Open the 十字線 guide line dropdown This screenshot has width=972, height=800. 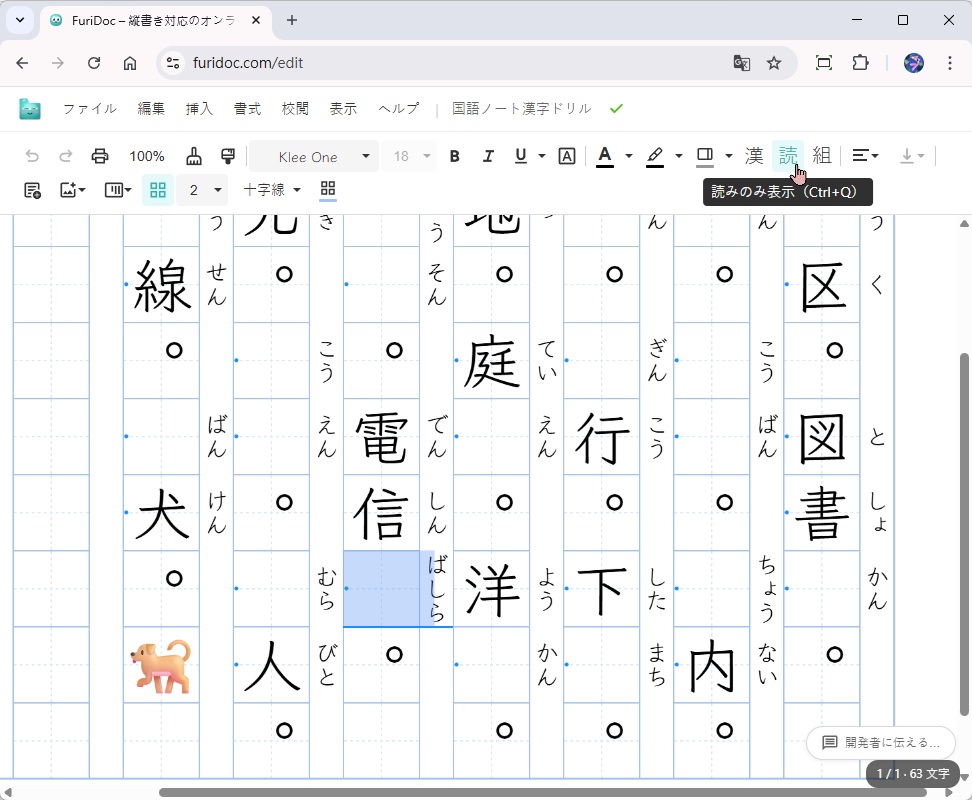click(x=272, y=190)
